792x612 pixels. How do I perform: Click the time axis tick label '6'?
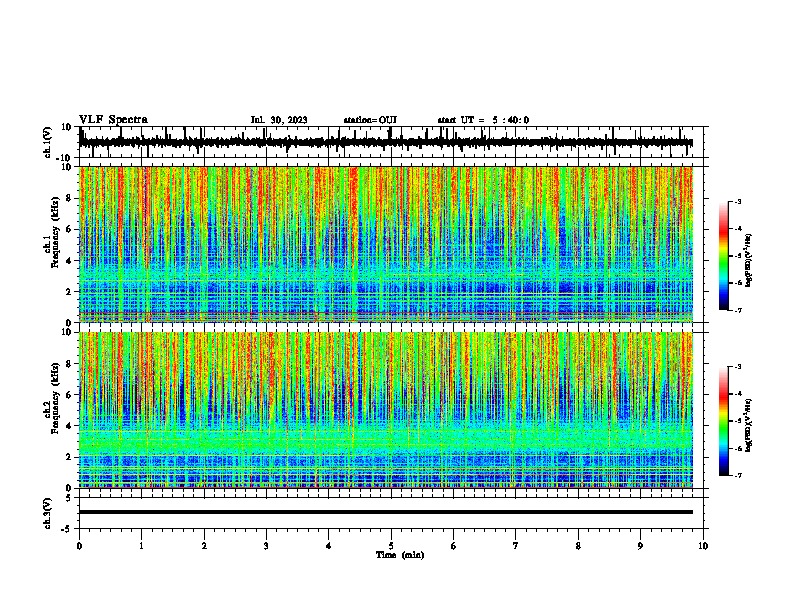coord(454,546)
